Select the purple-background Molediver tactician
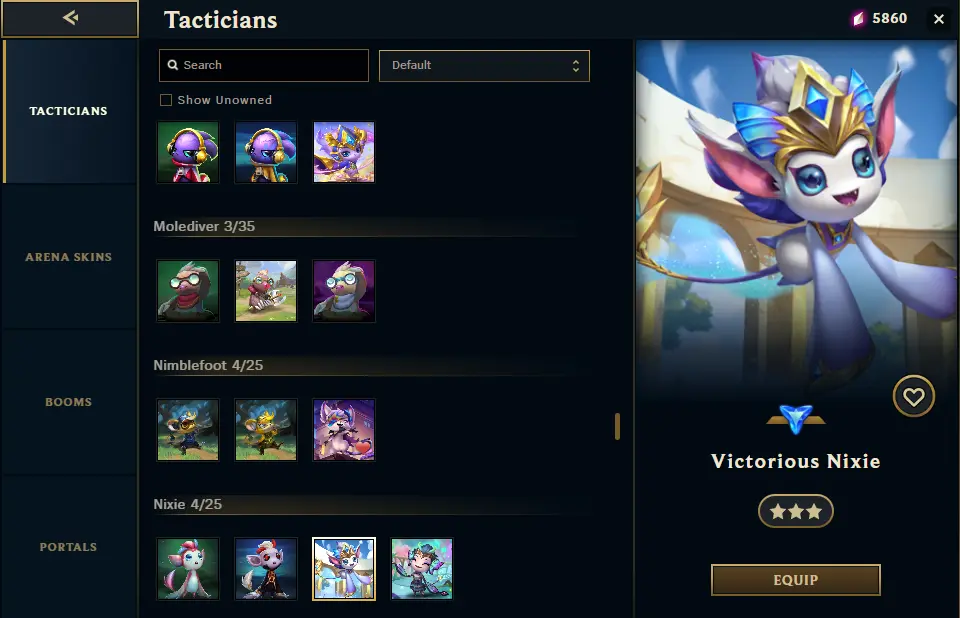Image resolution: width=960 pixels, height=618 pixels. (343, 291)
